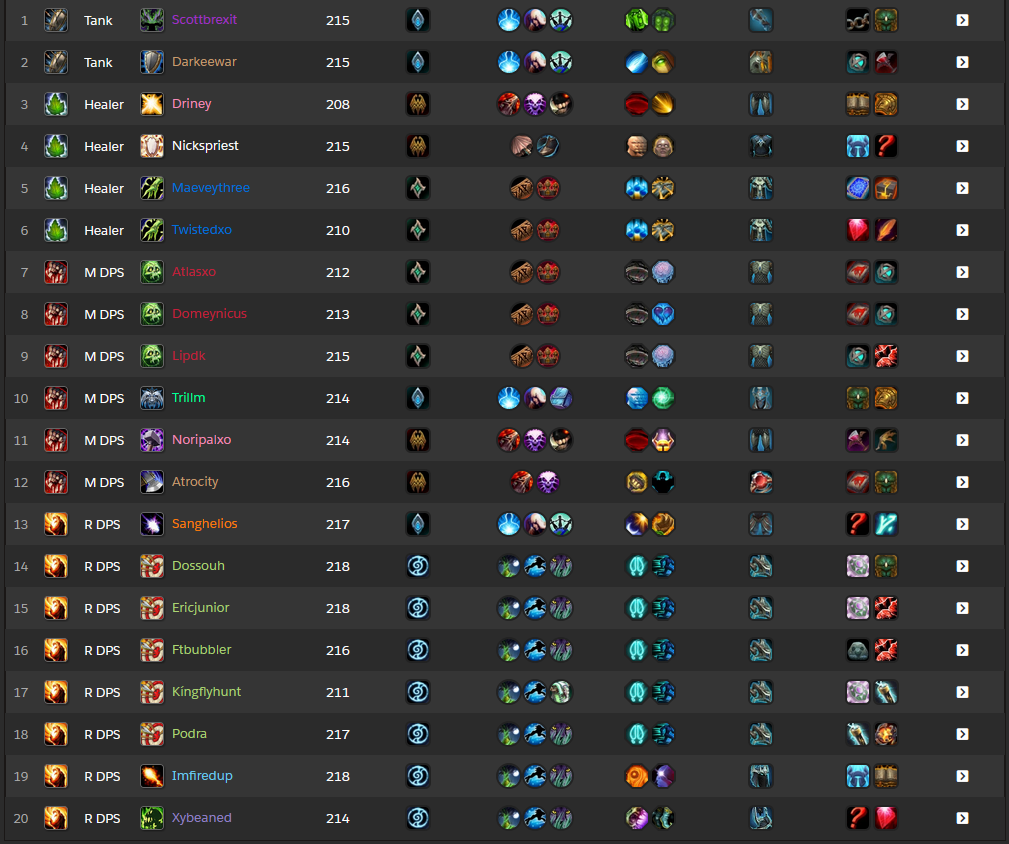Expand the arrow on Xybeaned's row

[962, 818]
